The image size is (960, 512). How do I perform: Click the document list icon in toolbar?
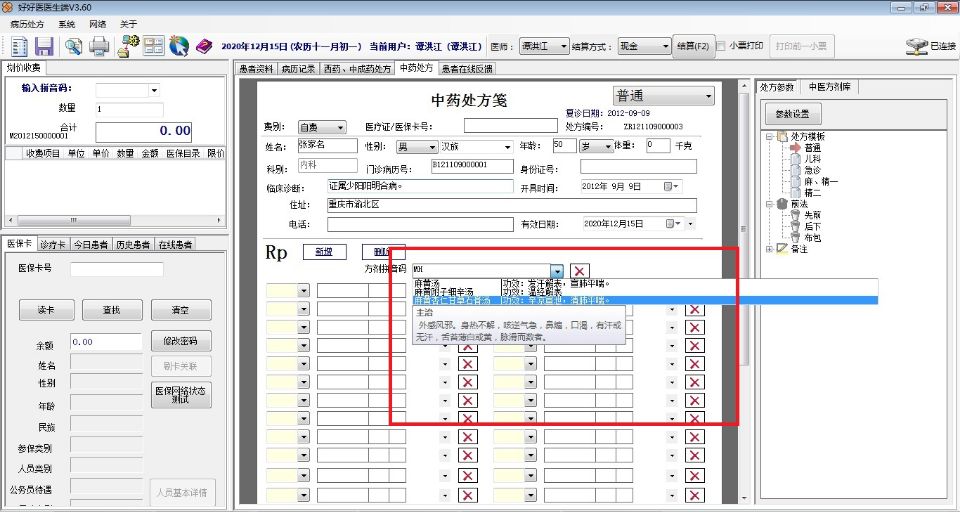pyautogui.click(x=18, y=46)
